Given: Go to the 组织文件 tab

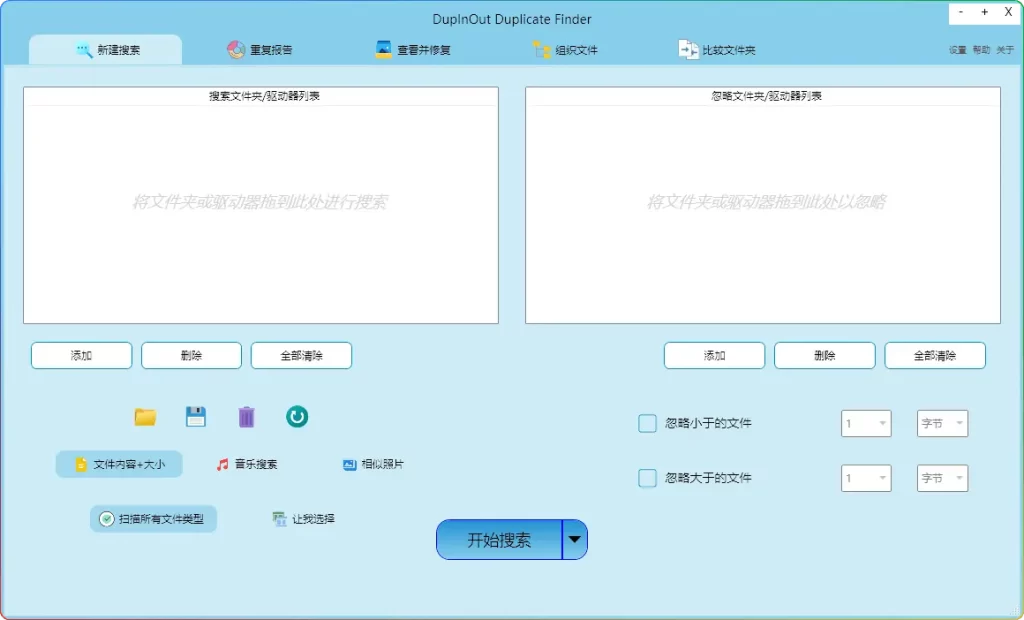Looking at the screenshot, I should [x=565, y=50].
